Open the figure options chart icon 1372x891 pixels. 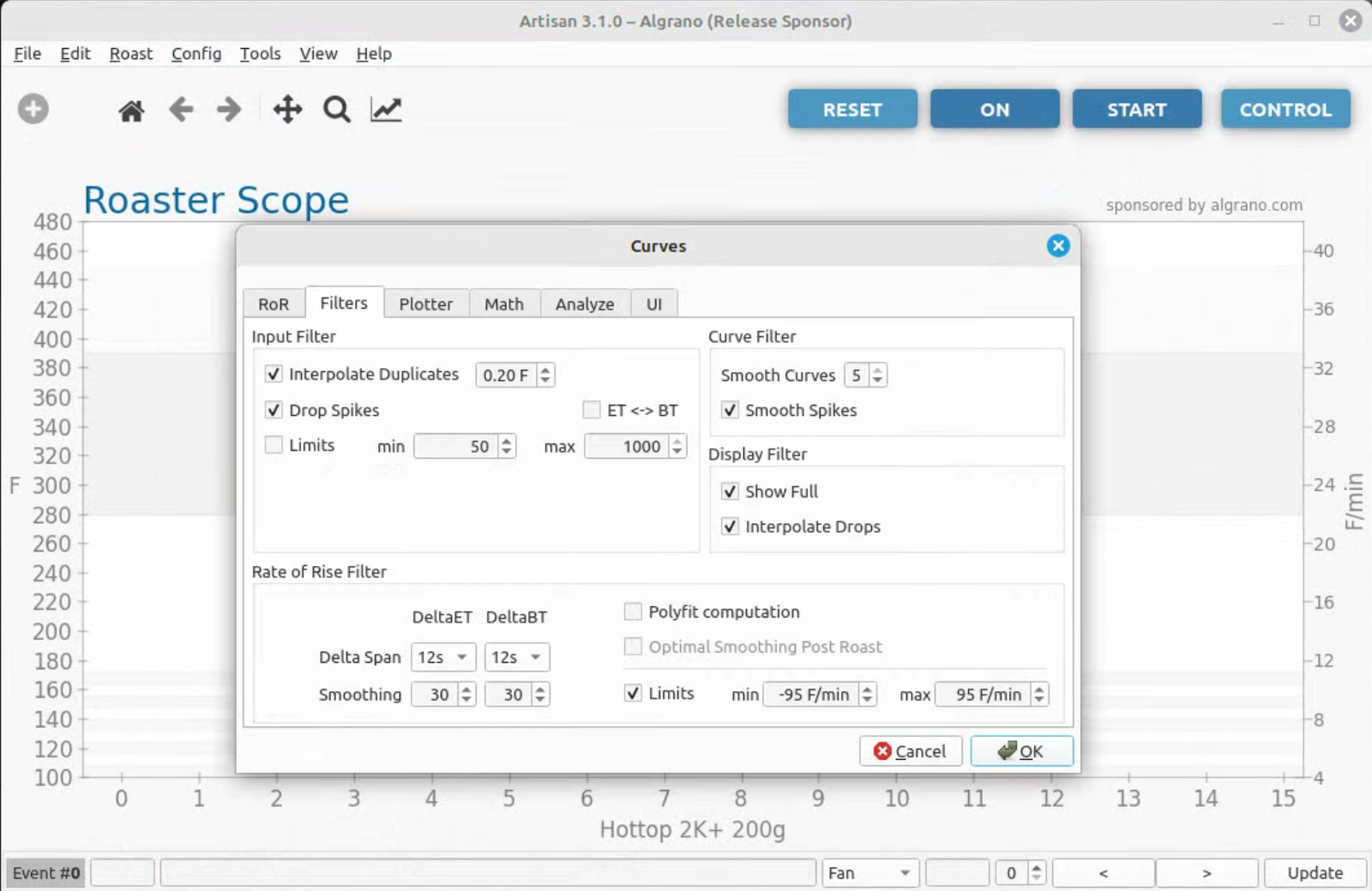click(386, 109)
